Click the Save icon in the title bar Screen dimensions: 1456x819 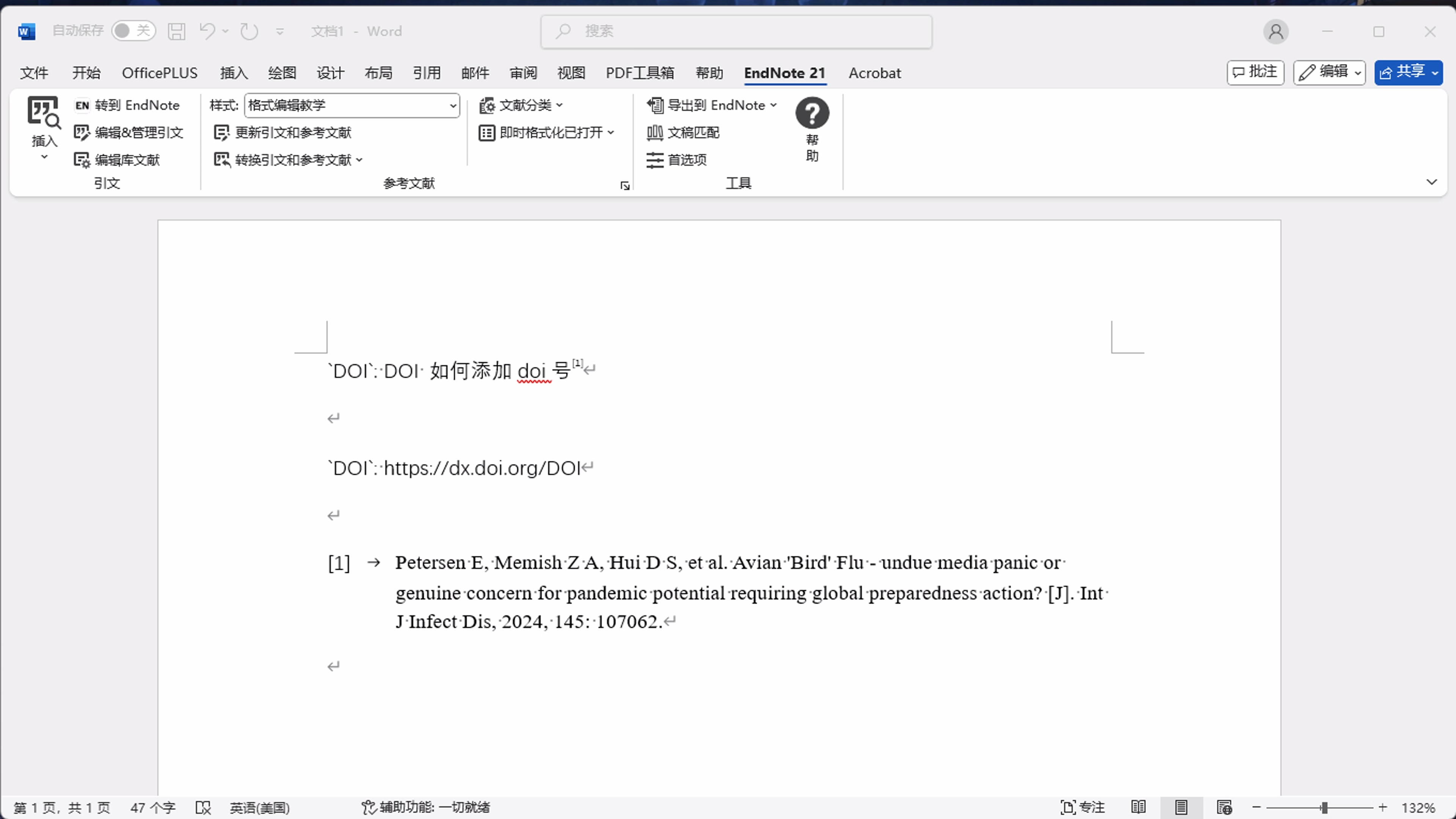[x=176, y=31]
